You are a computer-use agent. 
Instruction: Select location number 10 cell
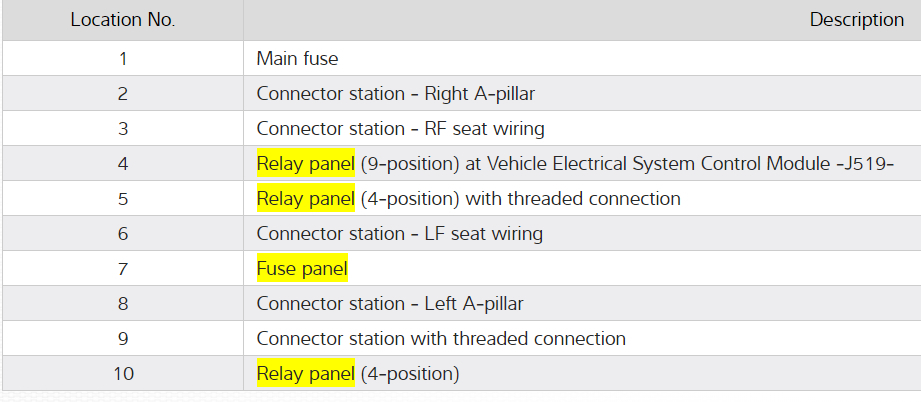coord(123,374)
